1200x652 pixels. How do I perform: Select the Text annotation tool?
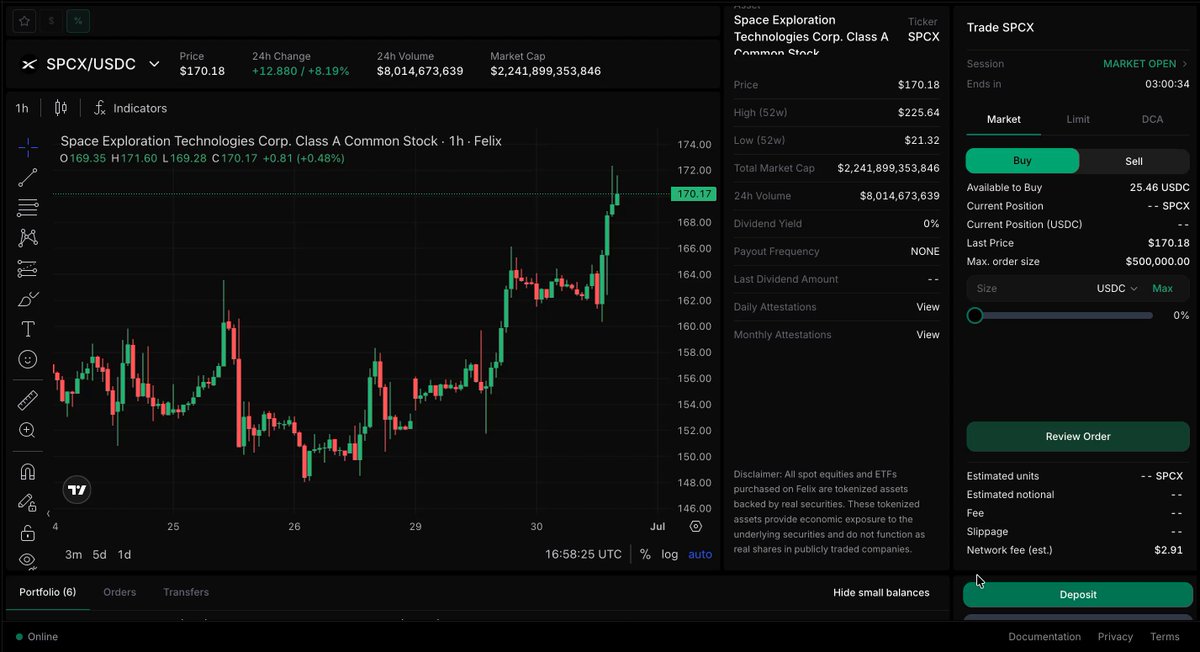click(x=28, y=329)
